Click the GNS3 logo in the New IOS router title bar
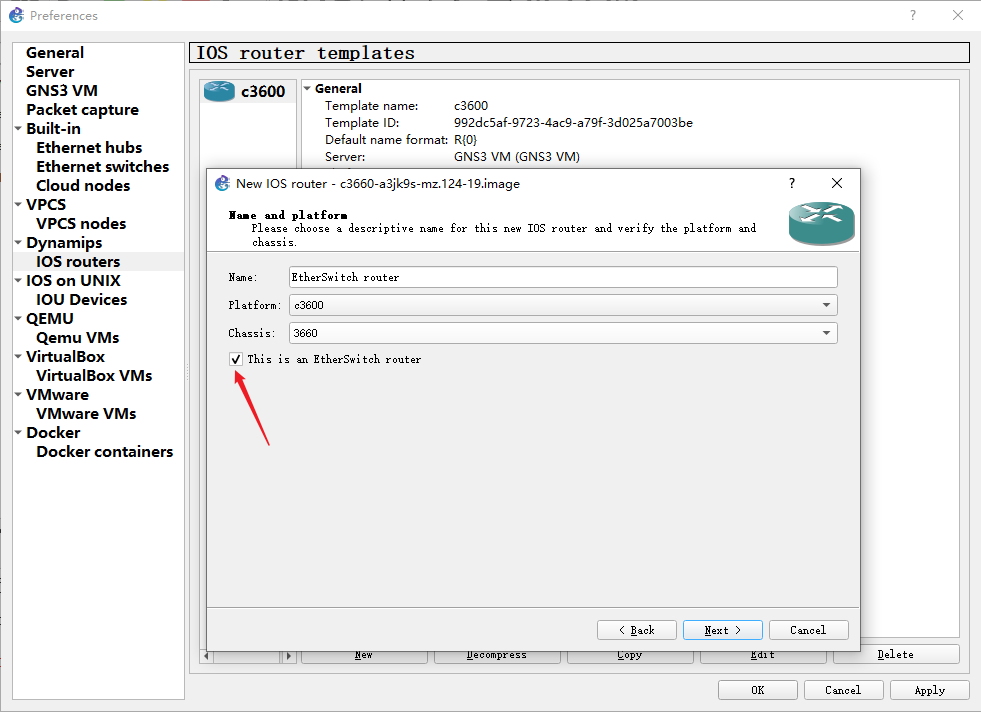The image size is (981, 712). click(222, 183)
